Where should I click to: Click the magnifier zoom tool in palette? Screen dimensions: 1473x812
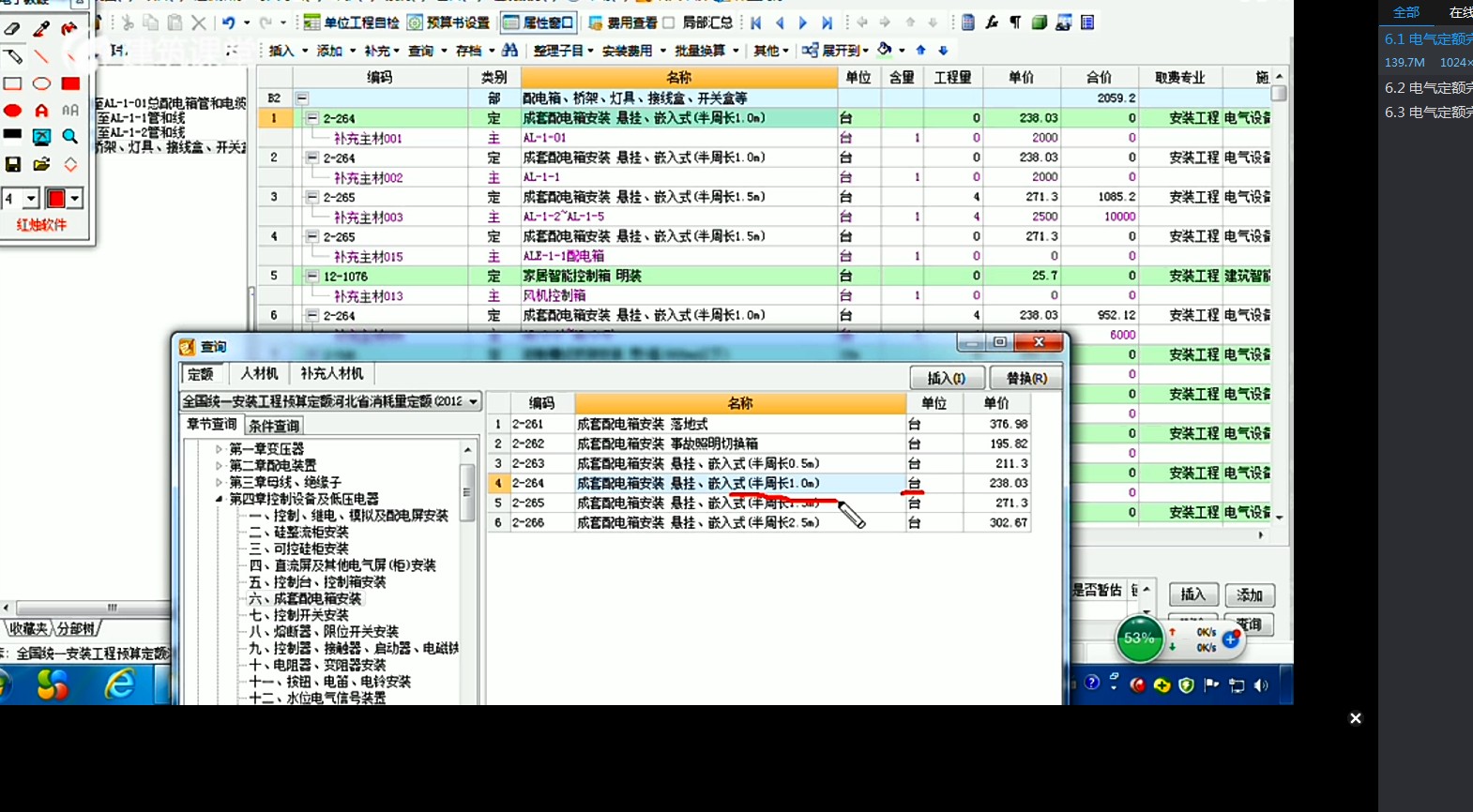[x=70, y=137]
